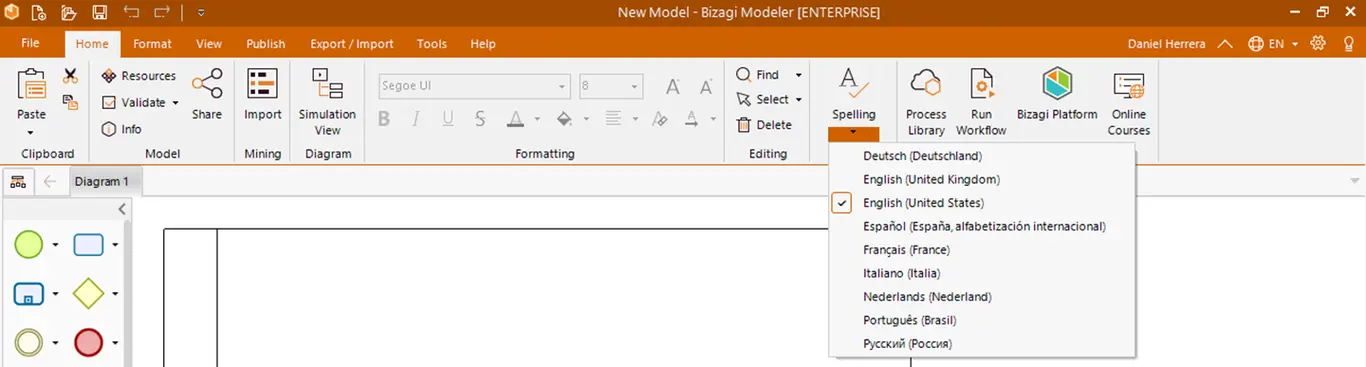The height and width of the screenshot is (367, 1366).
Task: Click the Save disk icon in title bar
Action: 100,13
